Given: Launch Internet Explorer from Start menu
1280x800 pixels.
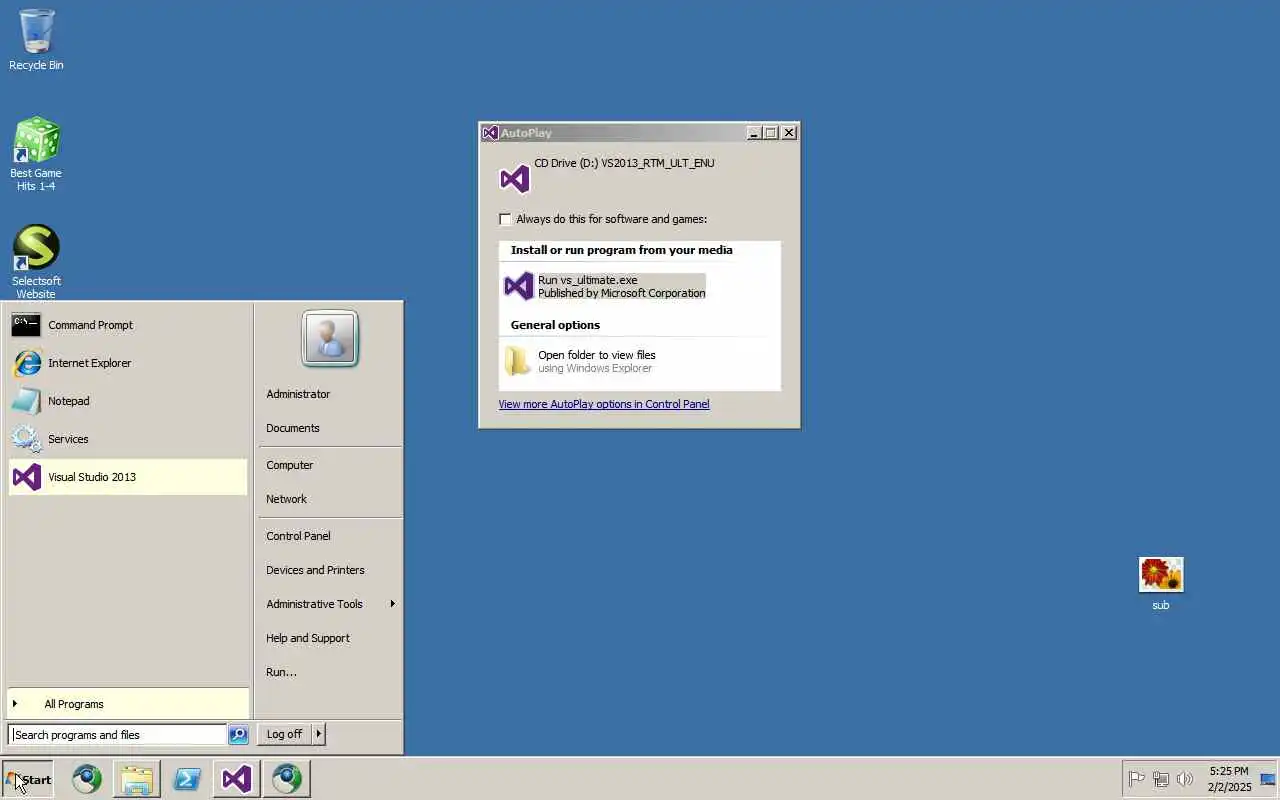Looking at the screenshot, I should [x=127, y=363].
